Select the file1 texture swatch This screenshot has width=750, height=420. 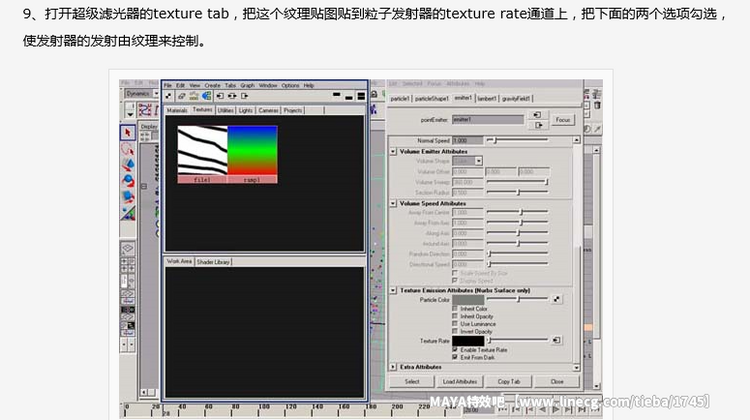pyautogui.click(x=202, y=155)
